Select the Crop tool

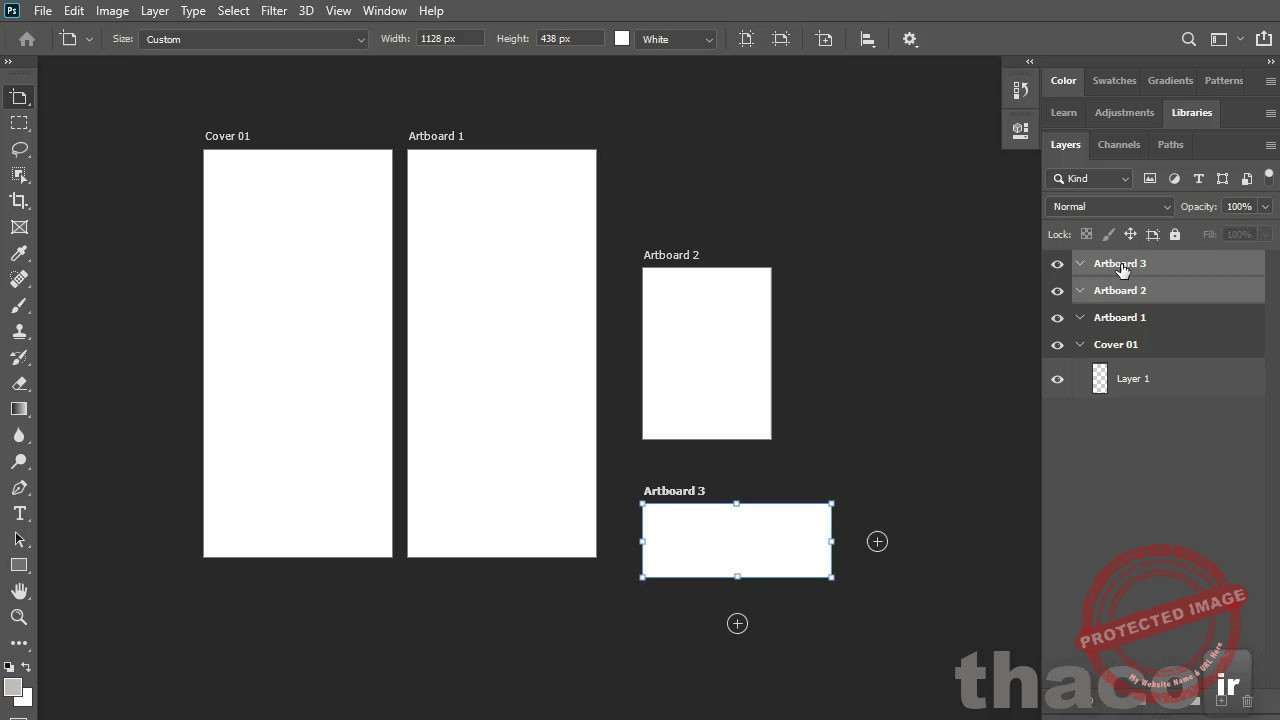pyautogui.click(x=20, y=200)
